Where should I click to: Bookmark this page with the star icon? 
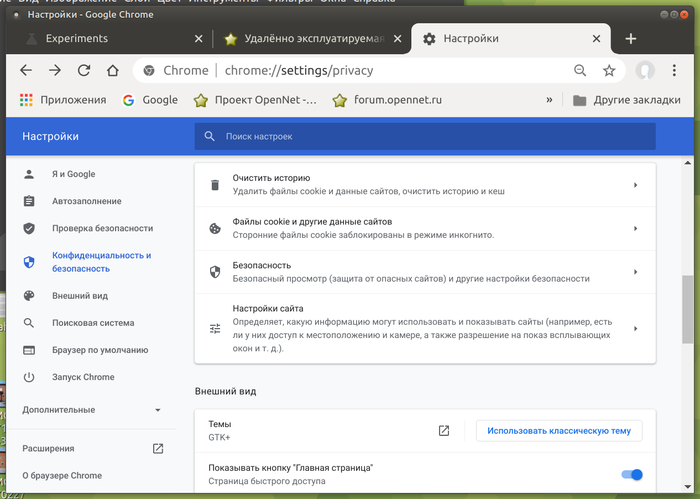coord(608,70)
